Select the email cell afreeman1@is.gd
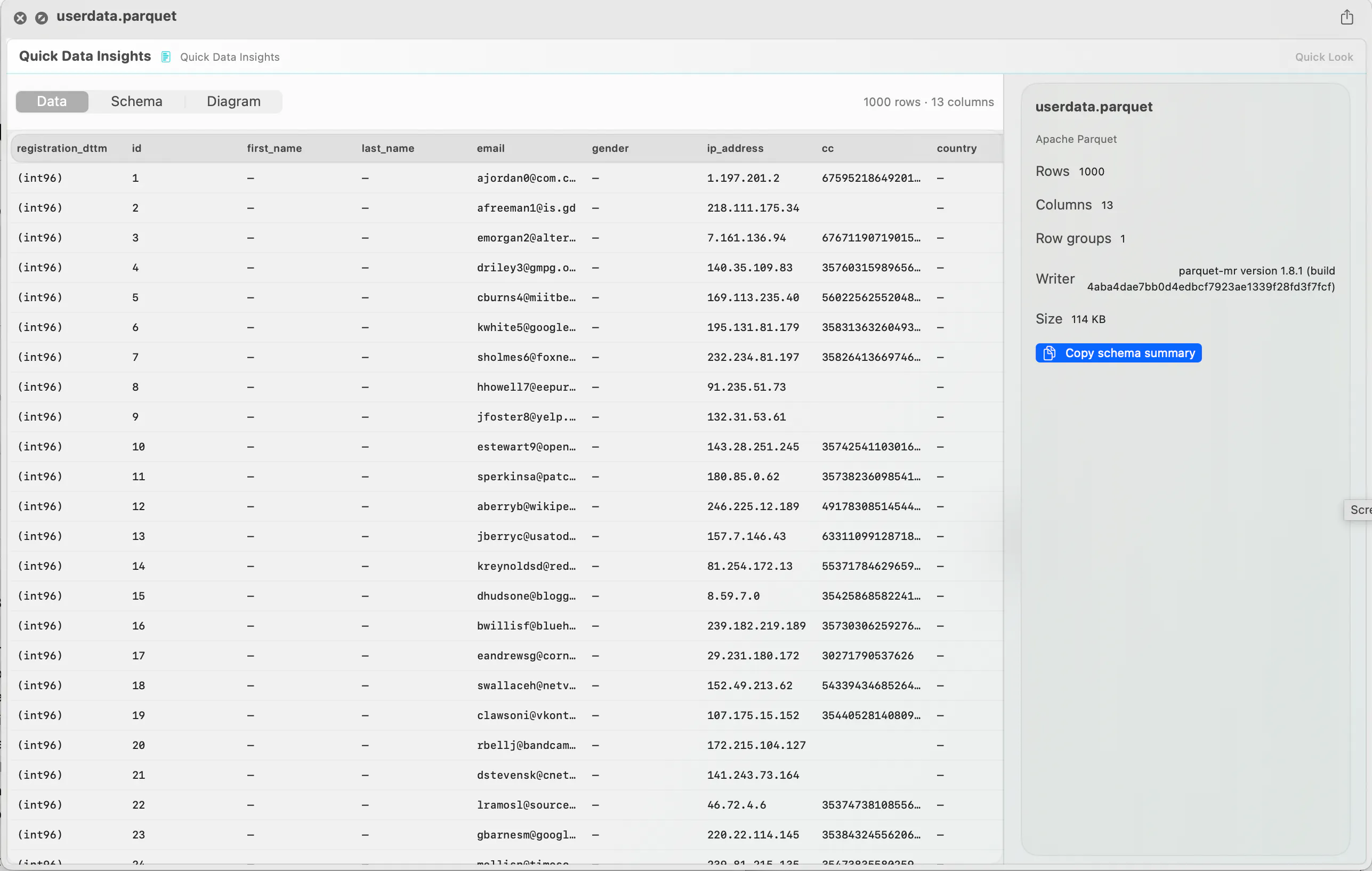 click(527, 208)
